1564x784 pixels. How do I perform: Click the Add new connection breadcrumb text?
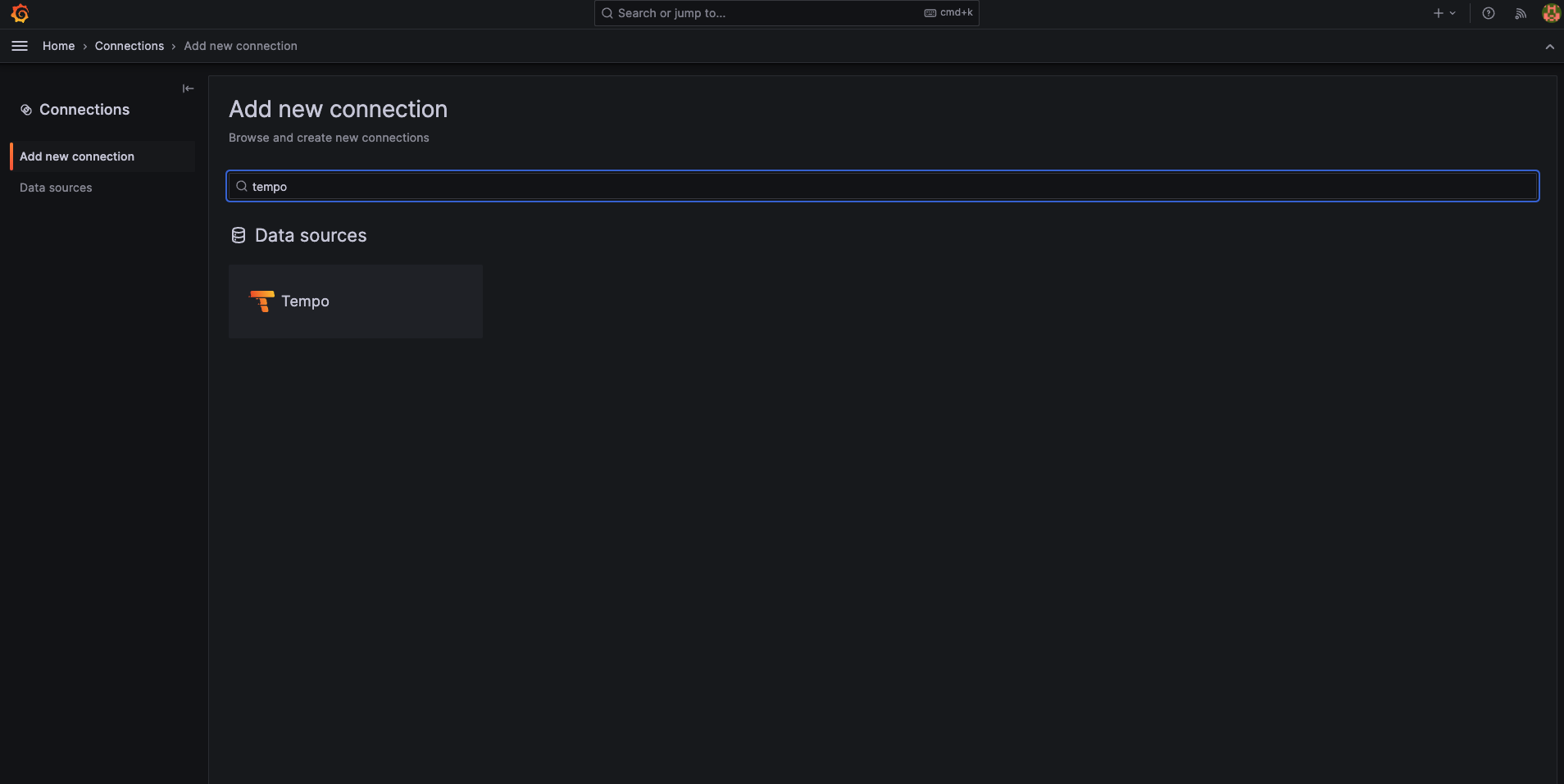(x=240, y=46)
